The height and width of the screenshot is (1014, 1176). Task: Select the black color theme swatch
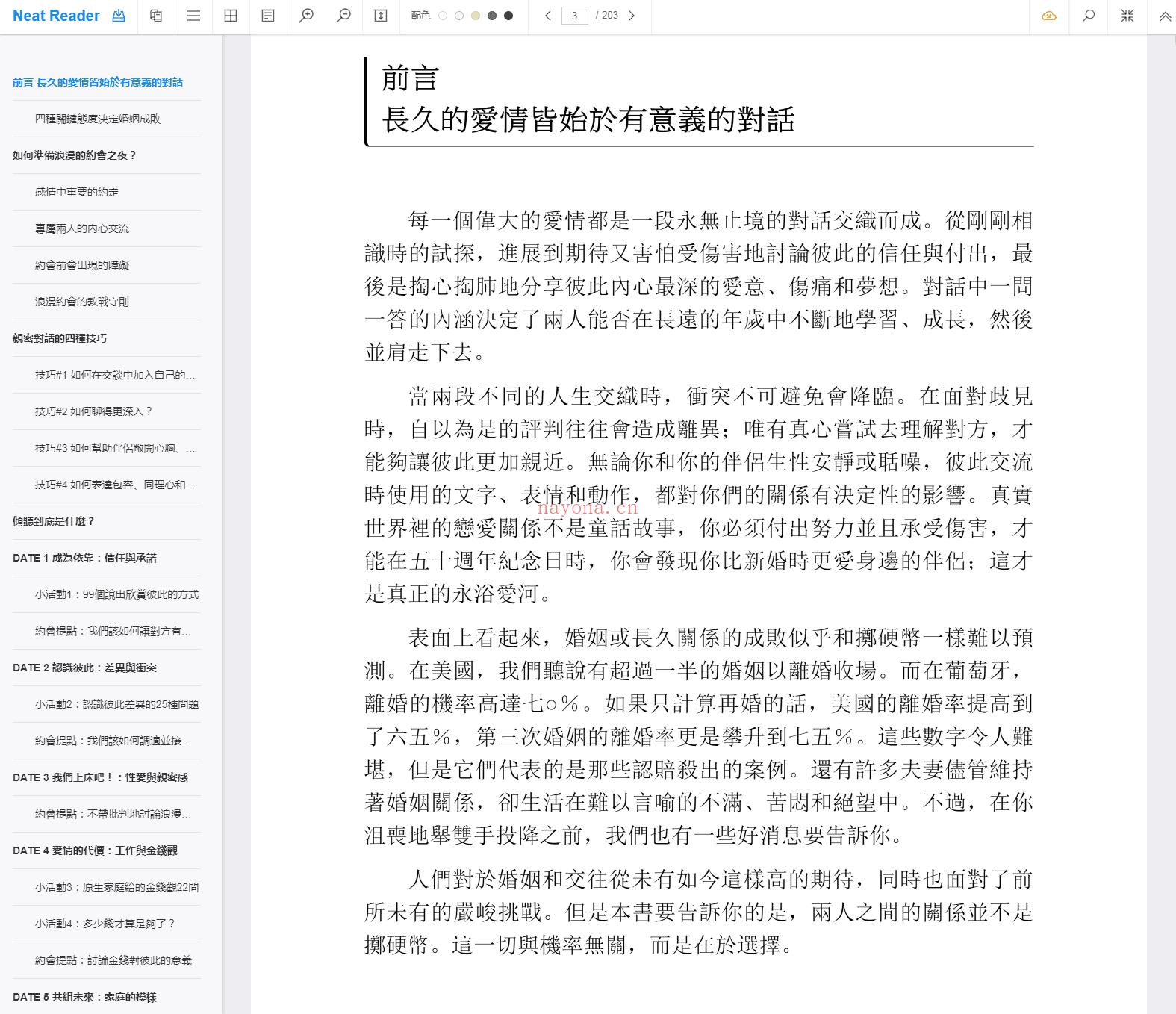pyautogui.click(x=508, y=16)
